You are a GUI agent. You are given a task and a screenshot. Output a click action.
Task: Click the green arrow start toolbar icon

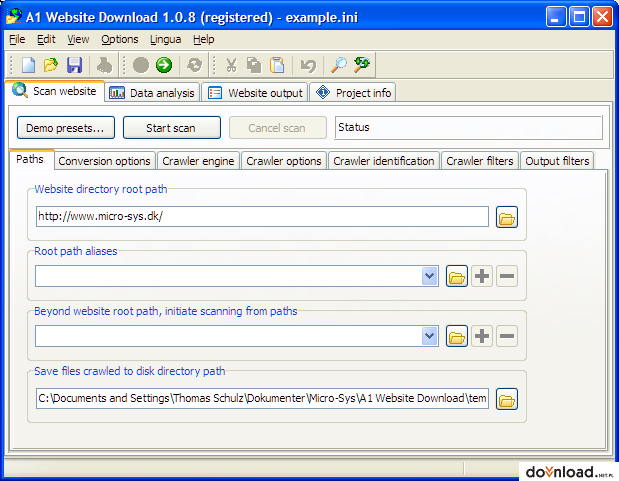tap(164, 65)
